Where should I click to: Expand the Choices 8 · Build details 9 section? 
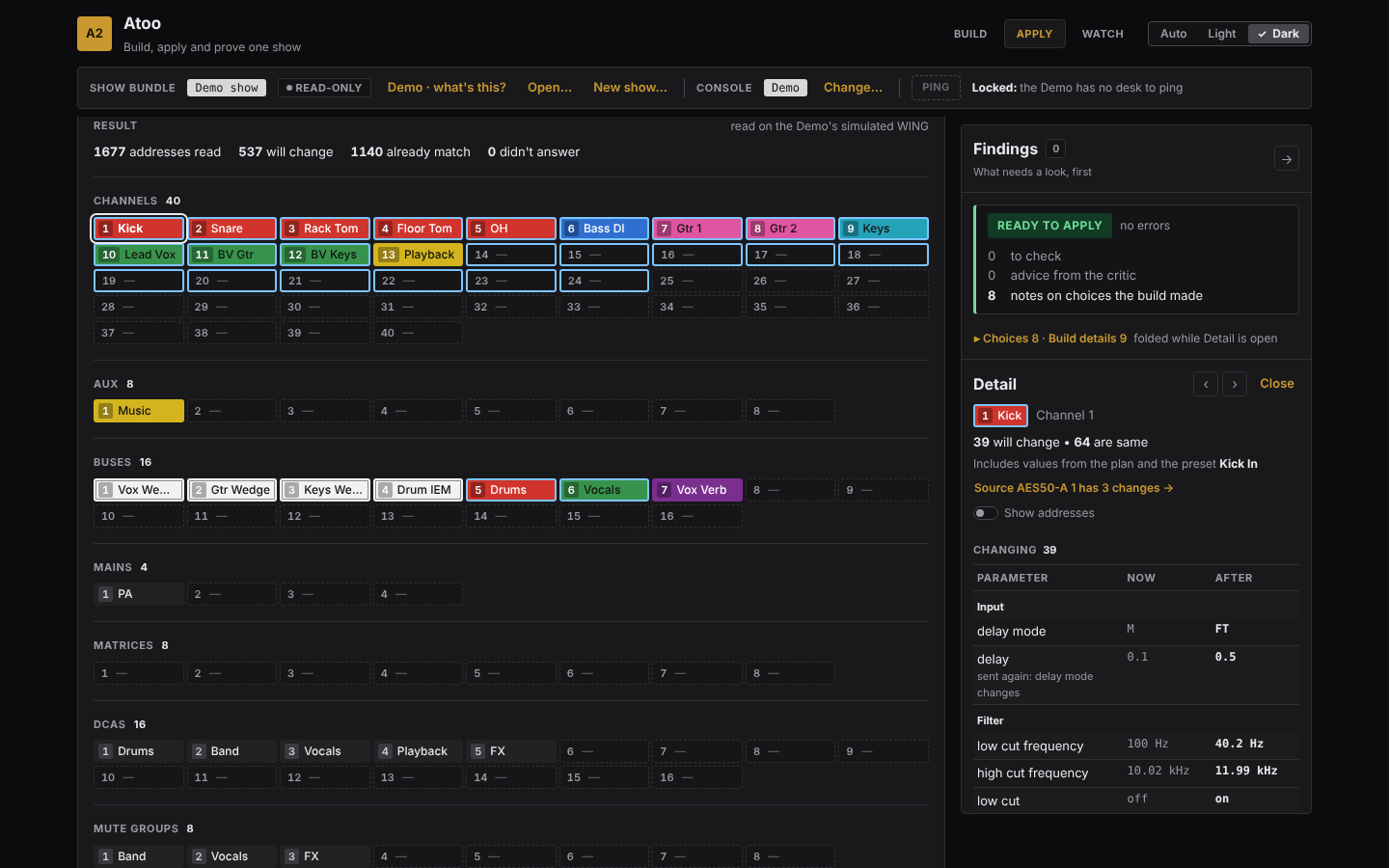[1049, 339]
